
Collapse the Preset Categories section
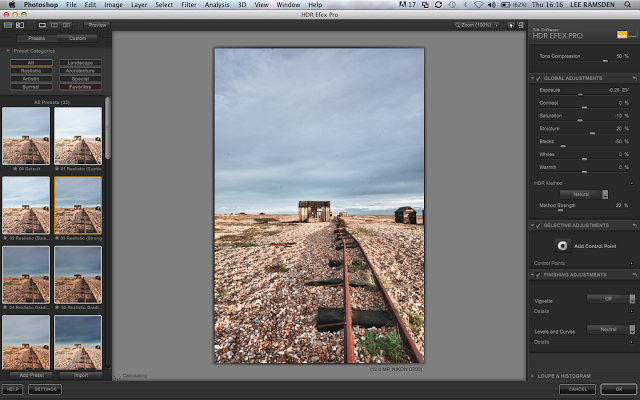click(7, 51)
